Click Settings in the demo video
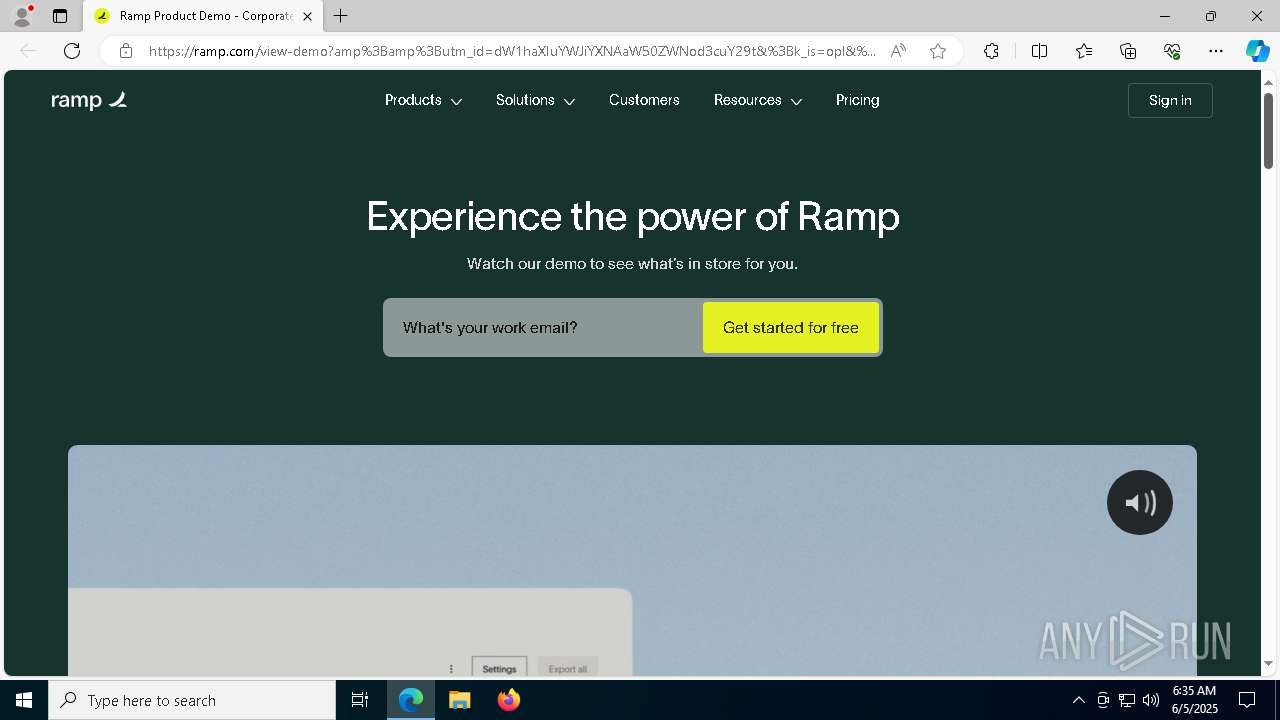This screenshot has width=1280, height=720. 499,669
